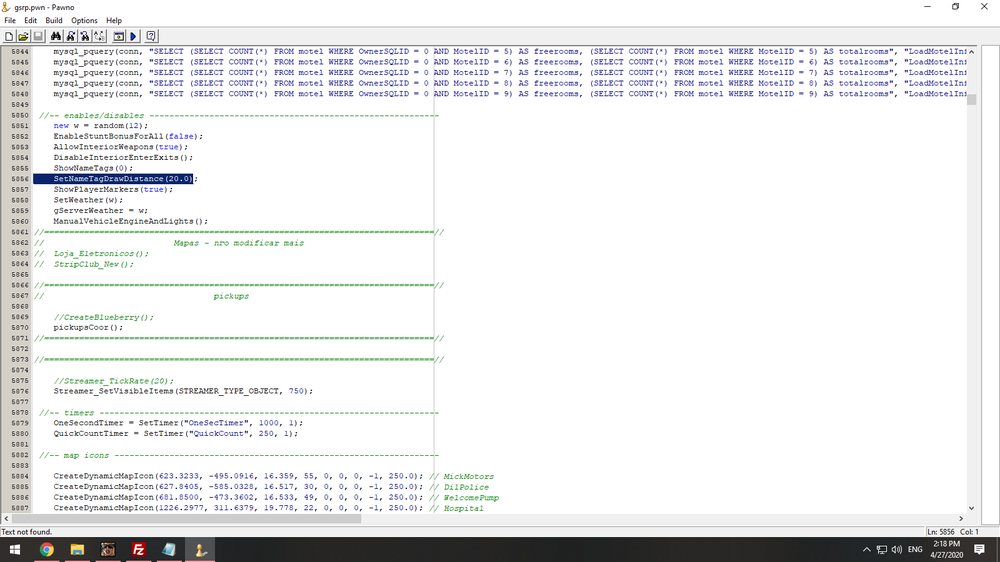Viewport: 1000px width, 562px height.
Task: Click the ShowPlayerMarkers(true) line
Action: tap(113, 189)
